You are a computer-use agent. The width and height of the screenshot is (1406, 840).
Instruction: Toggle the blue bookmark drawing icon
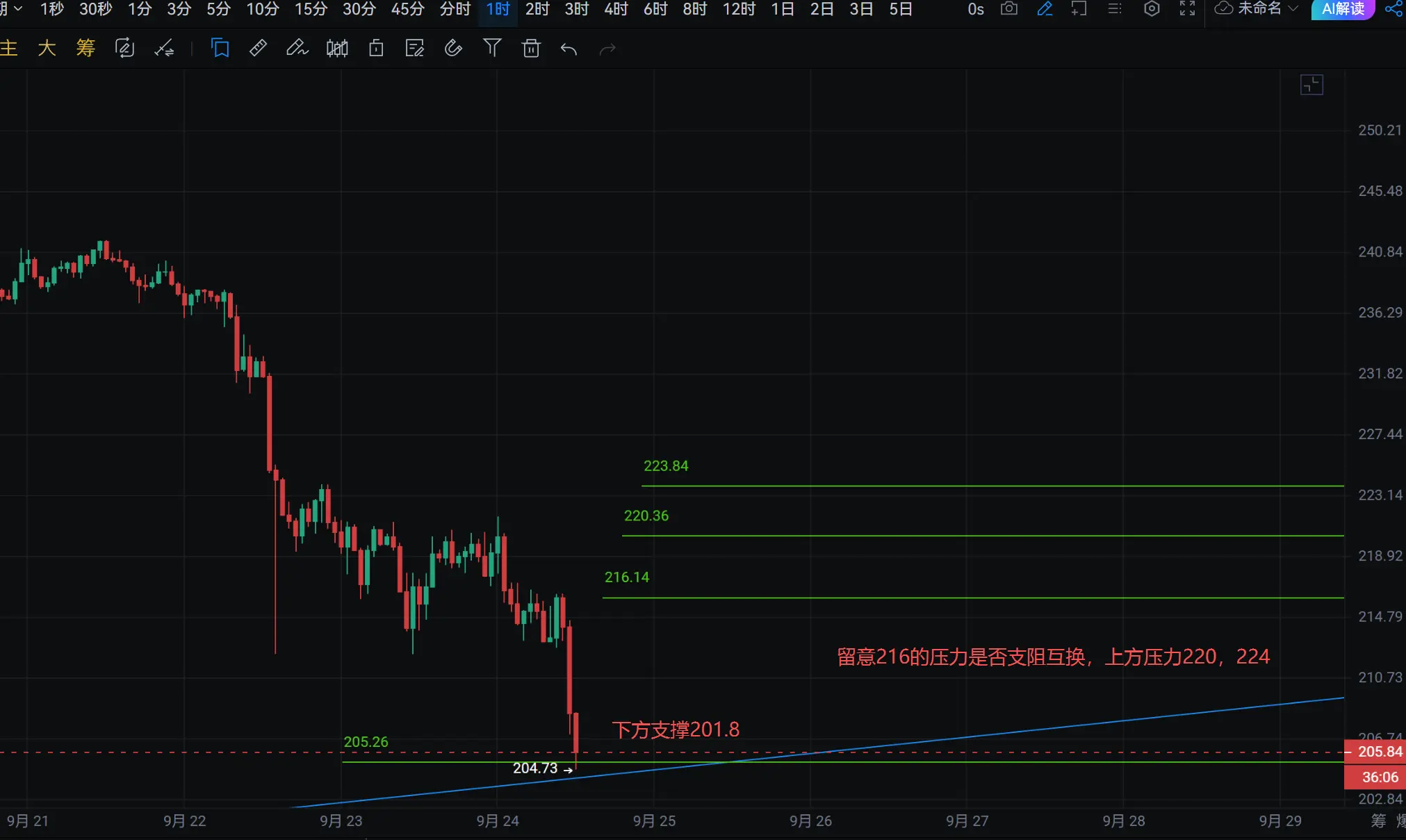(220, 48)
